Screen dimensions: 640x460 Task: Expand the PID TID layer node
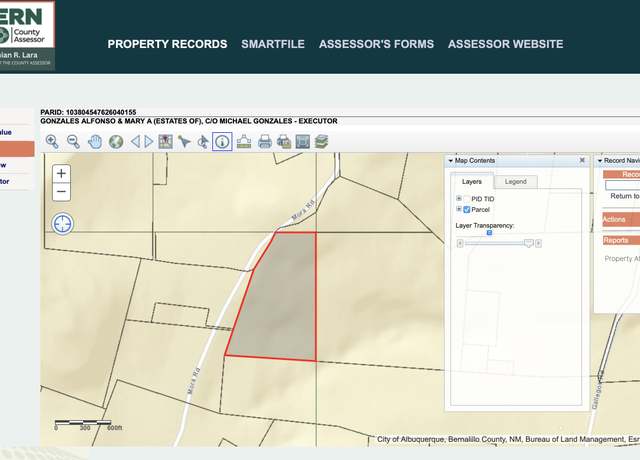459,198
